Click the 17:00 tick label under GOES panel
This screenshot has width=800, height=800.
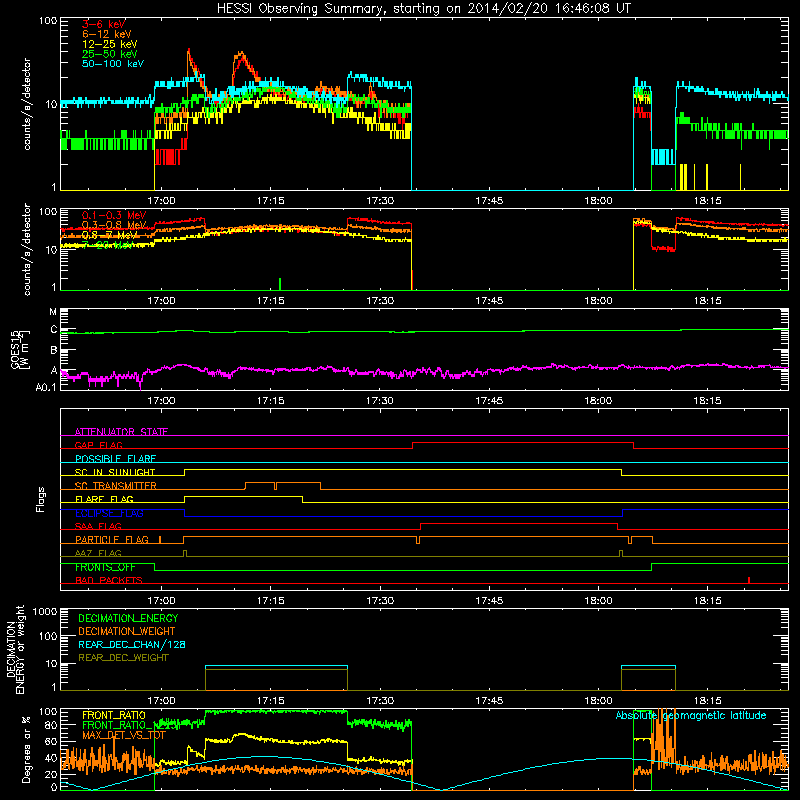click(161, 401)
